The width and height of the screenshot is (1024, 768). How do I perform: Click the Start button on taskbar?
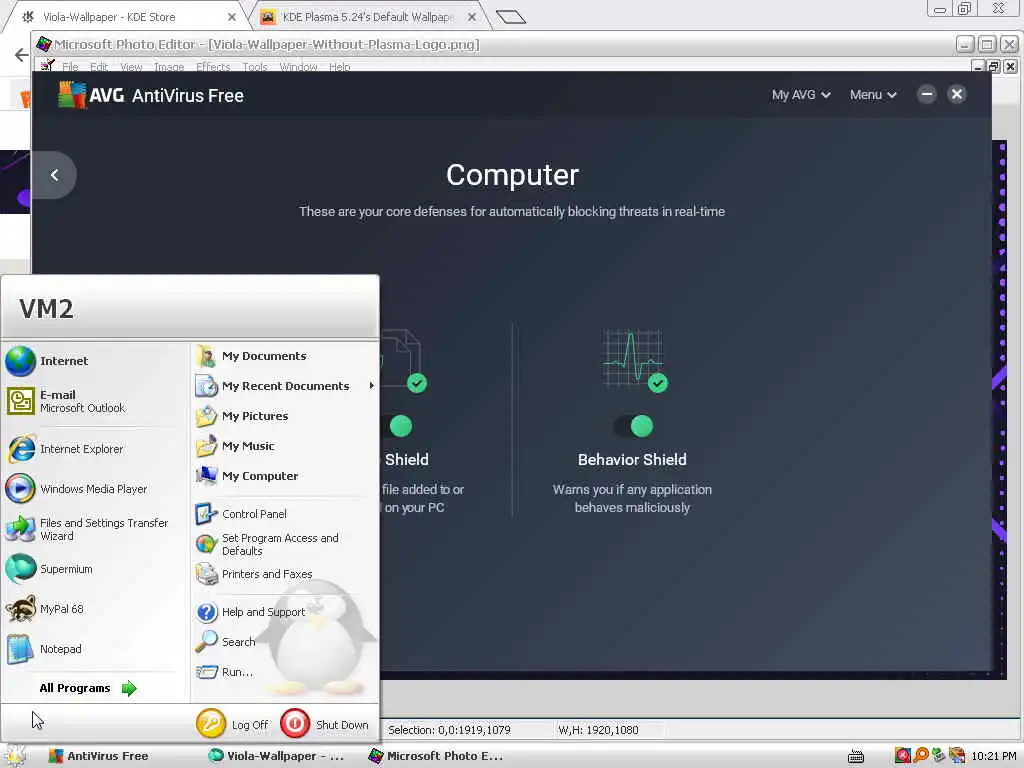click(16, 756)
